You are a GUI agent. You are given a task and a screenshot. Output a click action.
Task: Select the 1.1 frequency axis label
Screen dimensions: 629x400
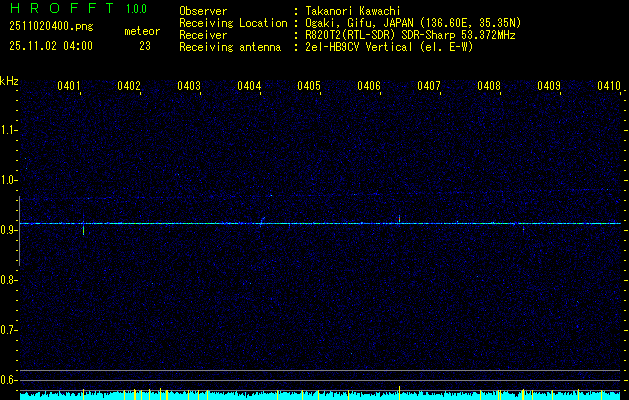click(9, 130)
